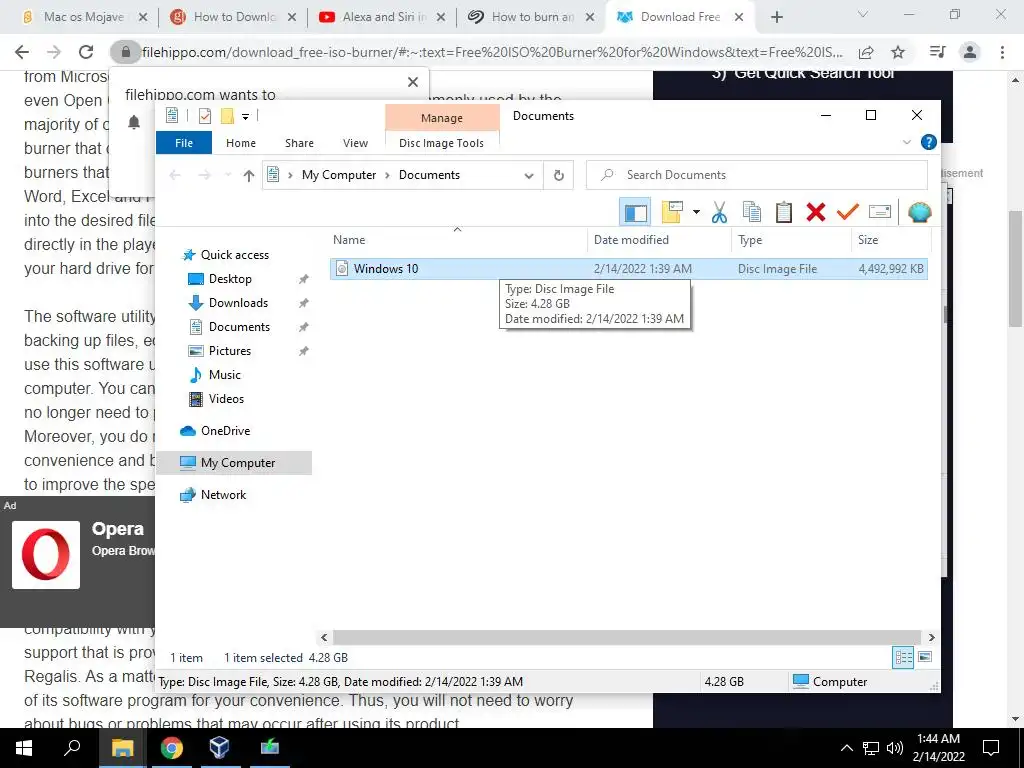Bookmark this page with star icon

(898, 52)
